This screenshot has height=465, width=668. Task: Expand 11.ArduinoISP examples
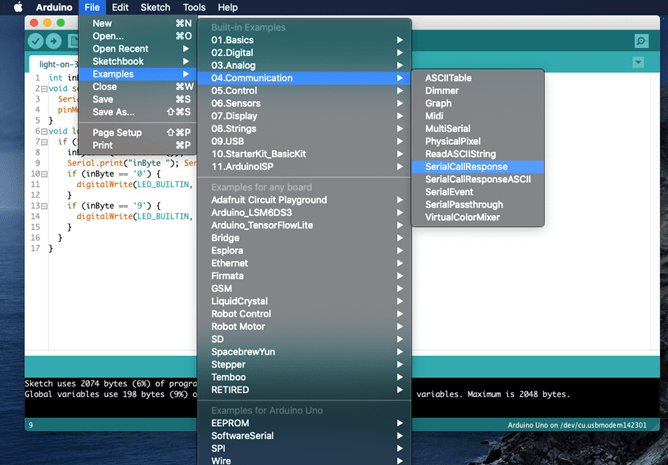tap(304, 167)
